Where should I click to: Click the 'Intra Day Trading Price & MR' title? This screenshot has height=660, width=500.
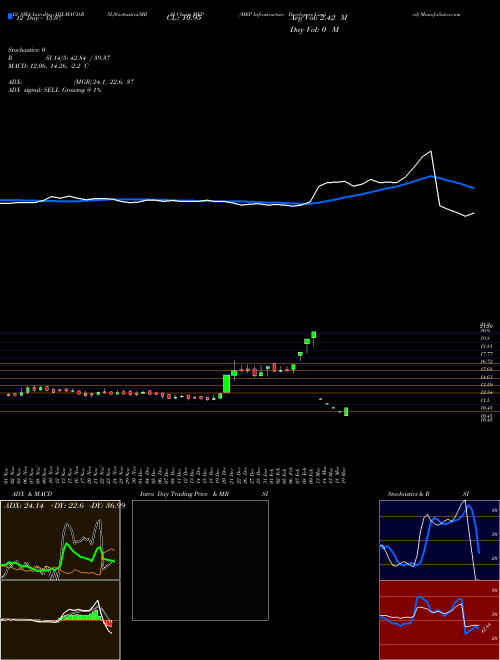coord(184,494)
